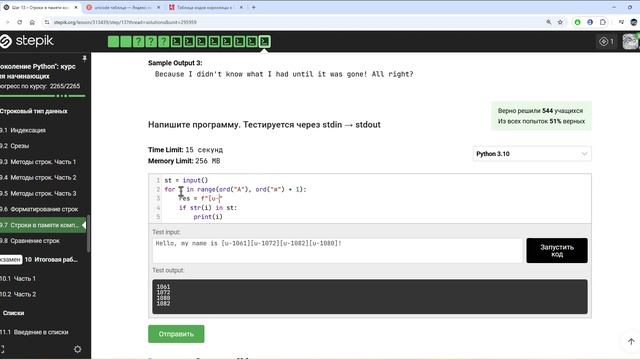This screenshot has height=360, width=640.
Task: Open the Stepik notifications badge with 1
Action: click(x=607, y=41)
